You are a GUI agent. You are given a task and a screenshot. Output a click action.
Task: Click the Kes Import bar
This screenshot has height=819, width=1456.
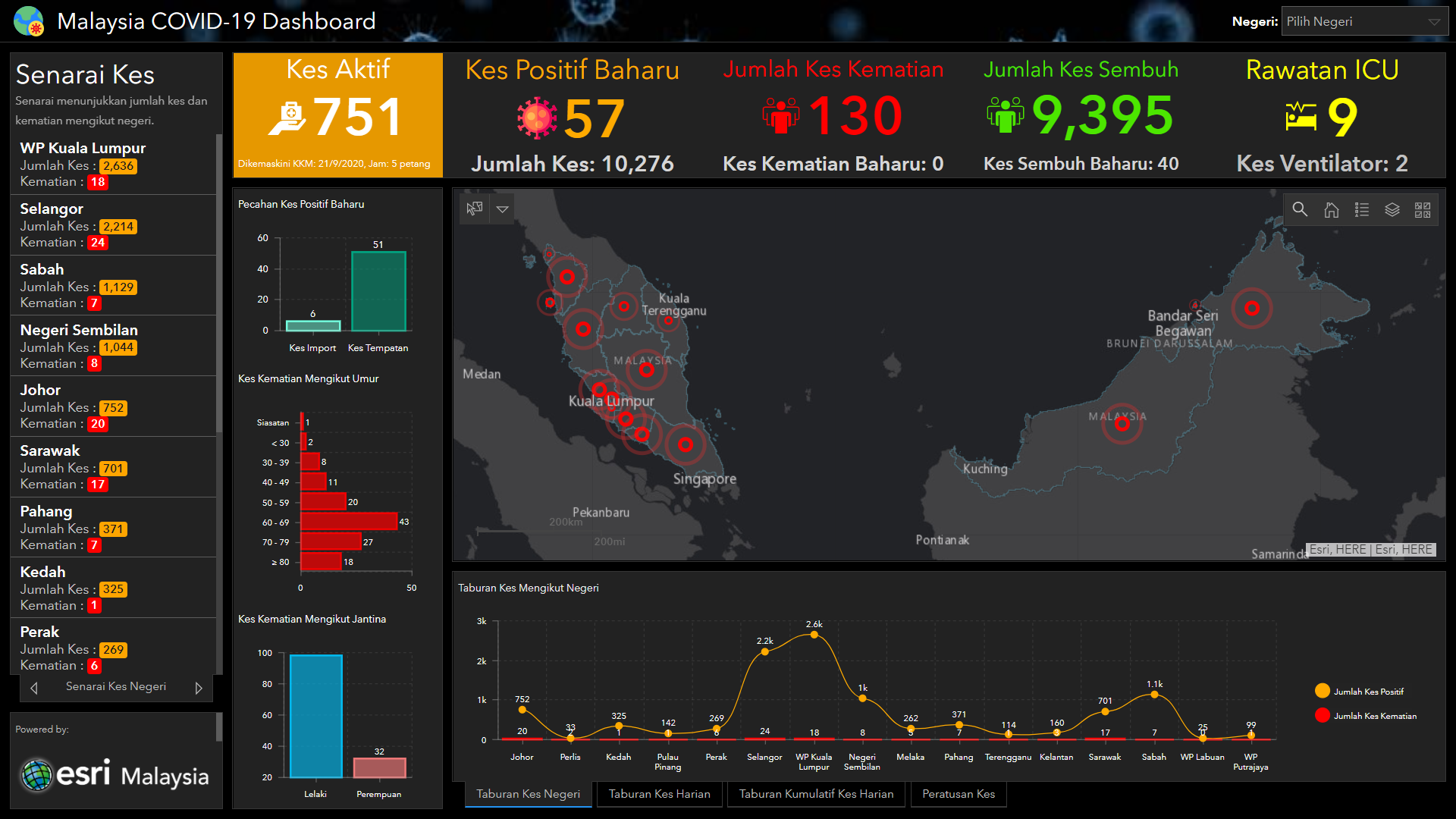coord(313,326)
